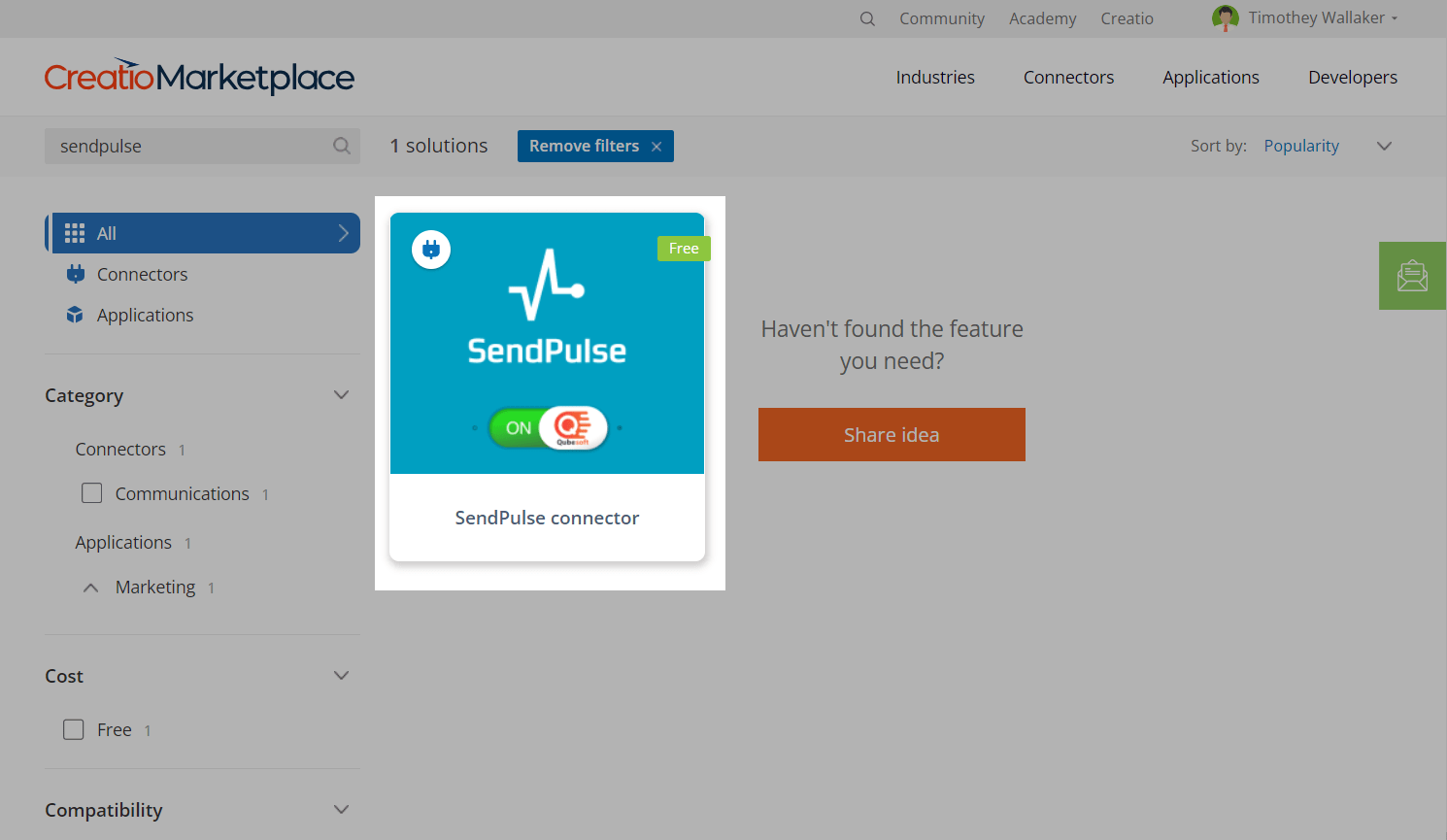Screen dimensions: 1447x840
Task: Click the Connectors category group label
Action: pyautogui.click(x=120, y=449)
